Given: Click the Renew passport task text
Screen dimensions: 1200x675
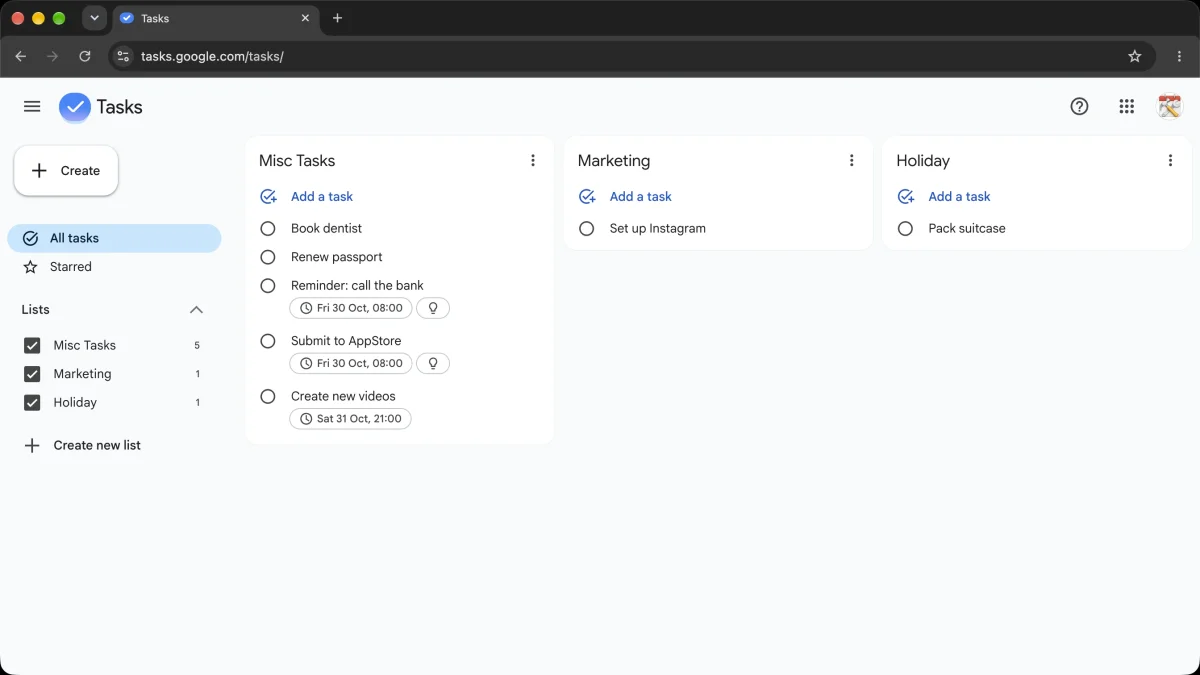Looking at the screenshot, I should click(337, 257).
